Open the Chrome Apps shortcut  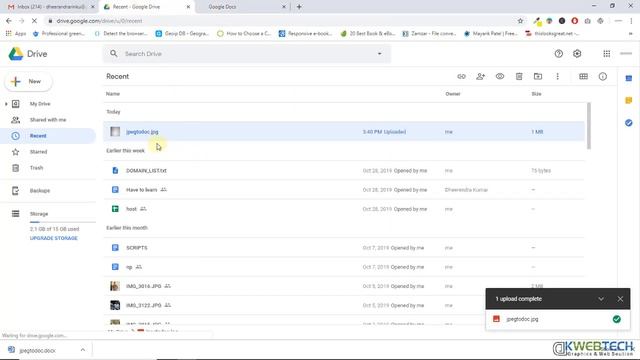pyautogui.click(x=16, y=33)
